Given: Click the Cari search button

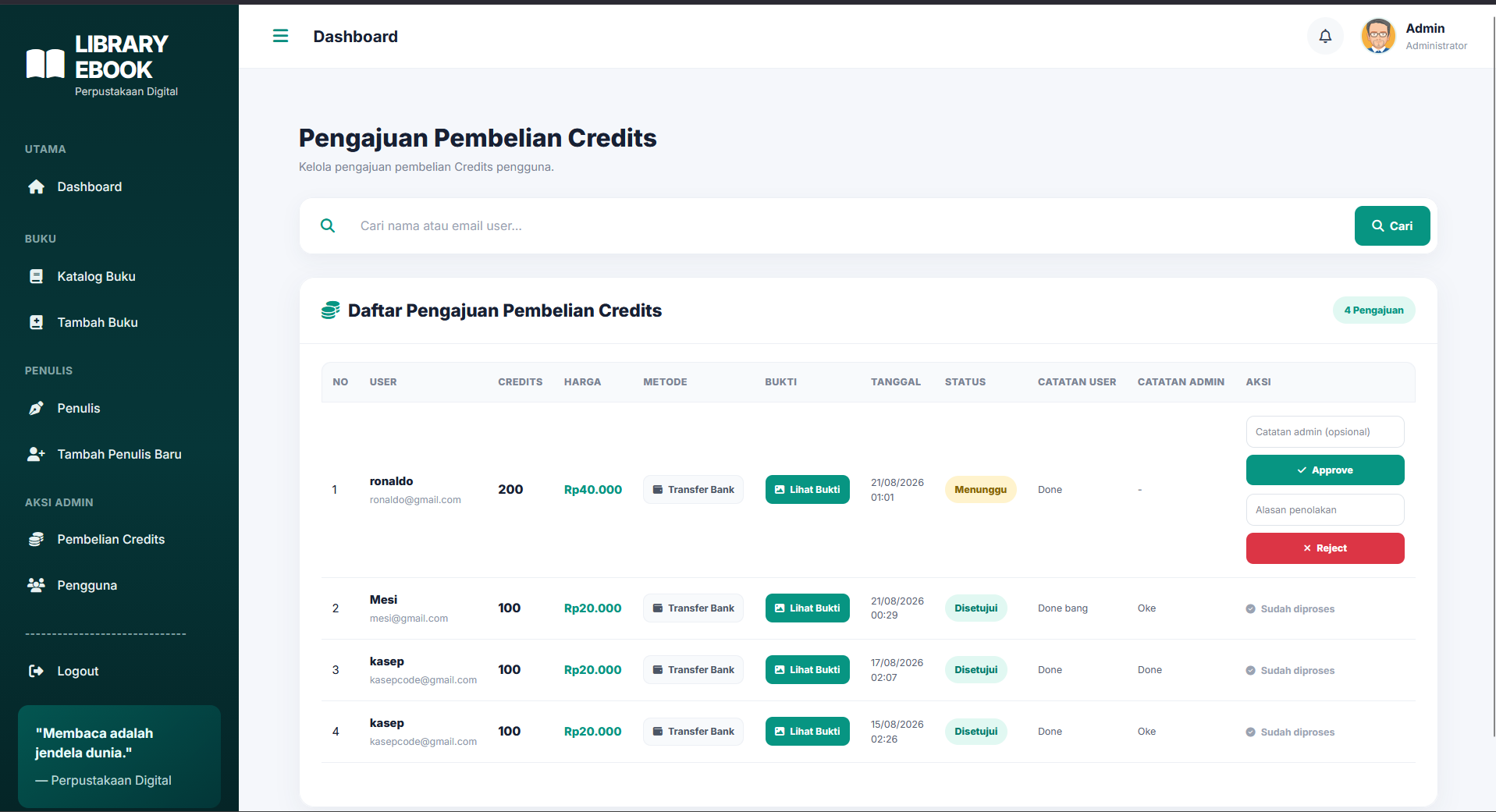Looking at the screenshot, I should tap(1392, 225).
